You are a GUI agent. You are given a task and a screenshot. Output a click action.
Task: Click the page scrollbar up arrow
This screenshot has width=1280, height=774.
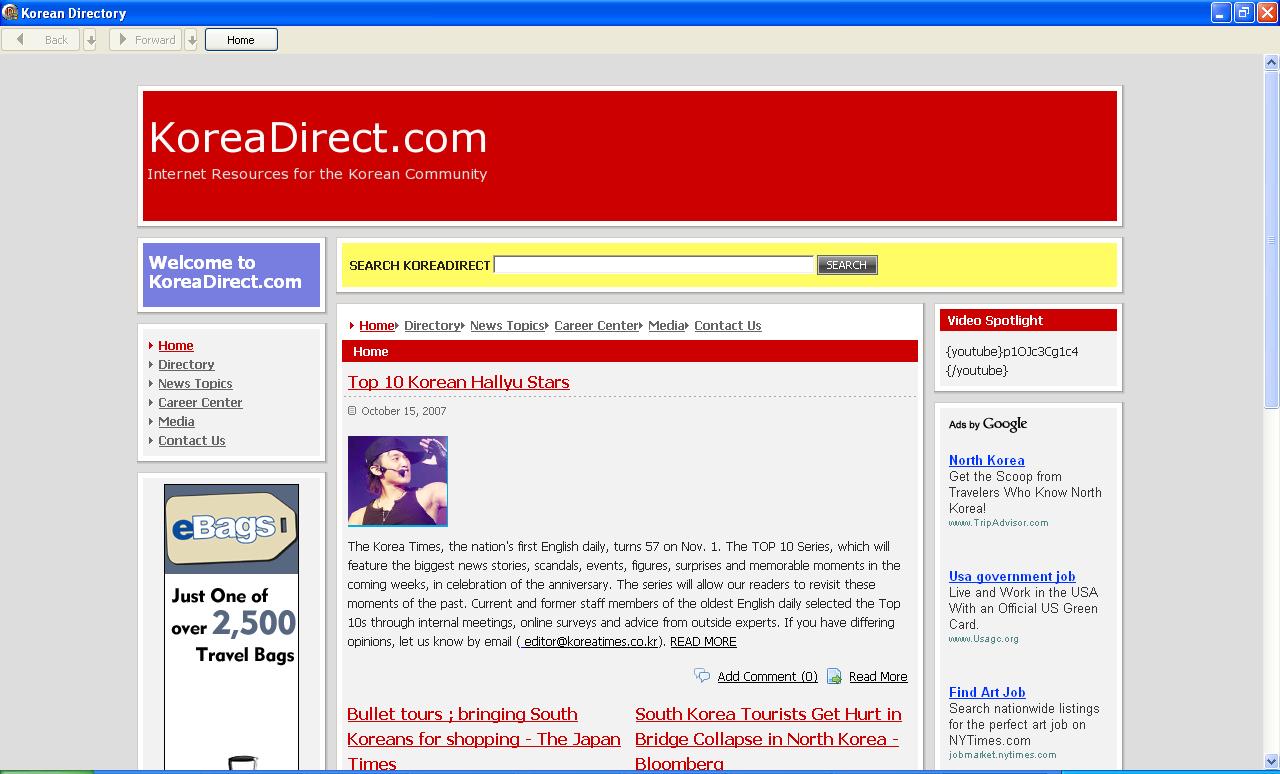click(x=1272, y=62)
